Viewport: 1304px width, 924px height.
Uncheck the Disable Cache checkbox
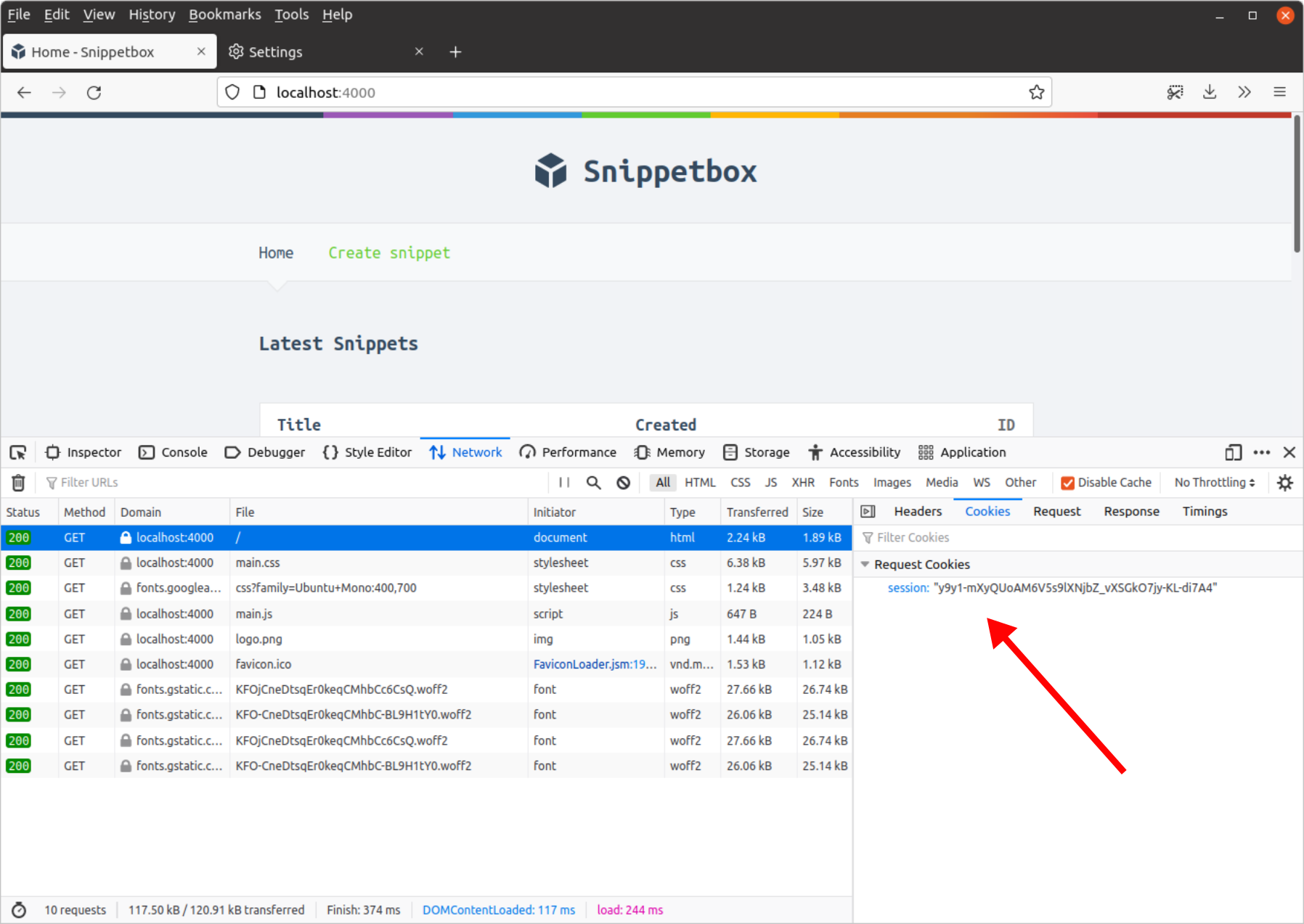(1067, 483)
